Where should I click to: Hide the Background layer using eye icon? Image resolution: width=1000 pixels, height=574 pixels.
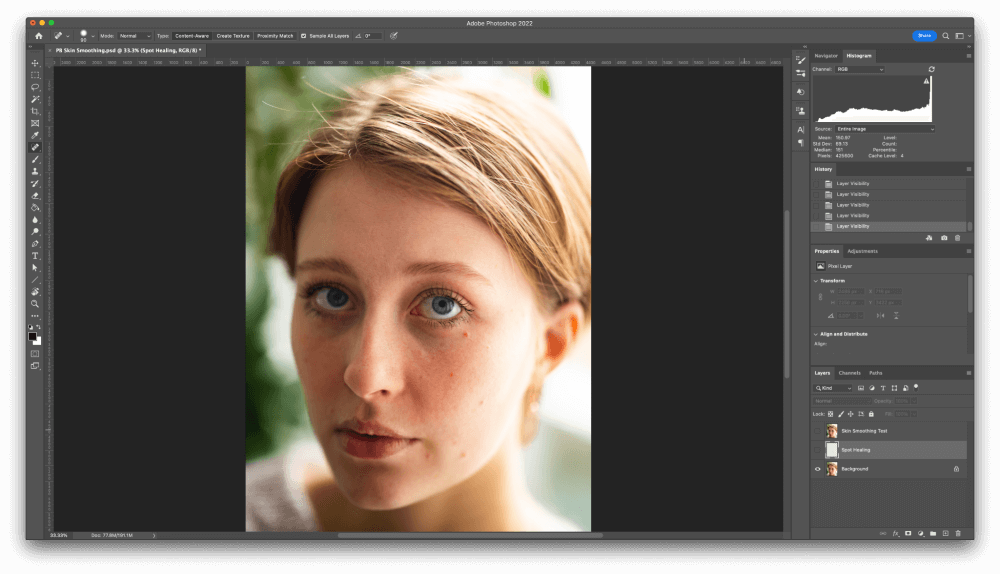(x=818, y=469)
